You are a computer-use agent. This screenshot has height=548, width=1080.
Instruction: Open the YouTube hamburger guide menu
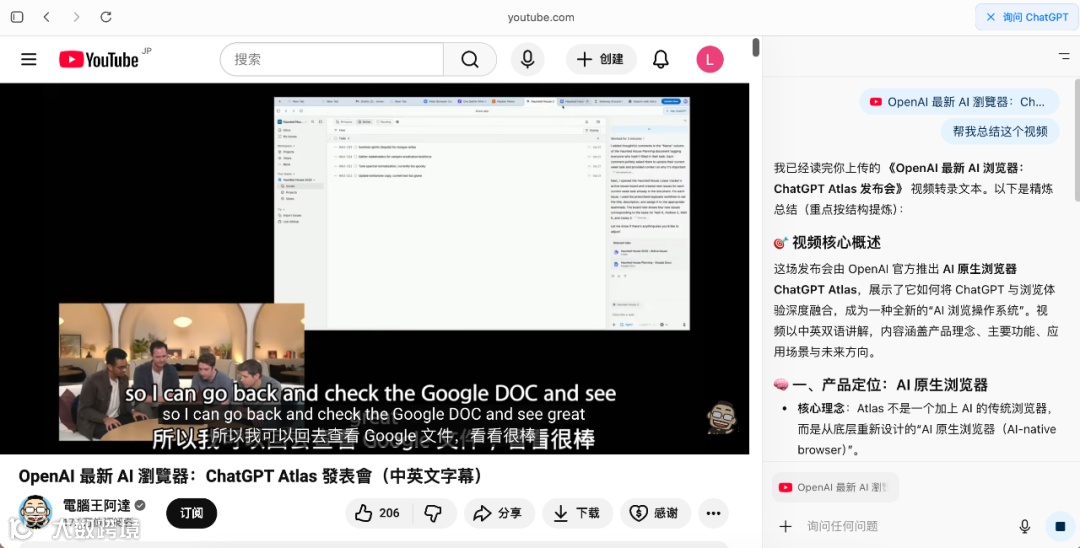pos(29,59)
